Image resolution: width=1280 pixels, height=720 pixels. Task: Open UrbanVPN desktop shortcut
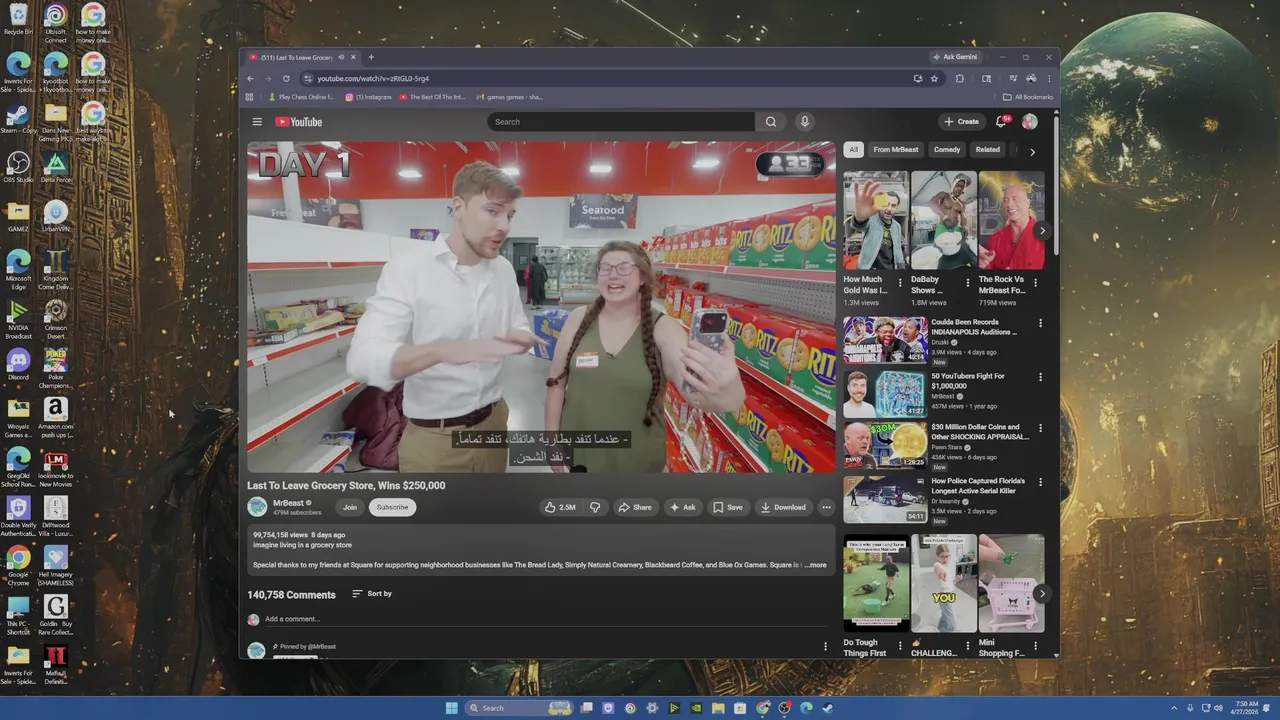[x=55, y=216]
